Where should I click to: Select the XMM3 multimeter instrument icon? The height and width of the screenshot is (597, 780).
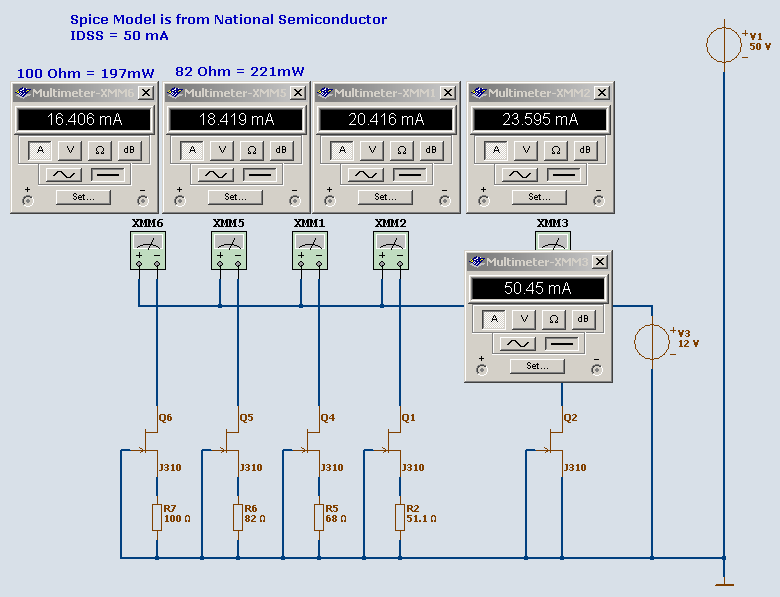pyautogui.click(x=553, y=241)
